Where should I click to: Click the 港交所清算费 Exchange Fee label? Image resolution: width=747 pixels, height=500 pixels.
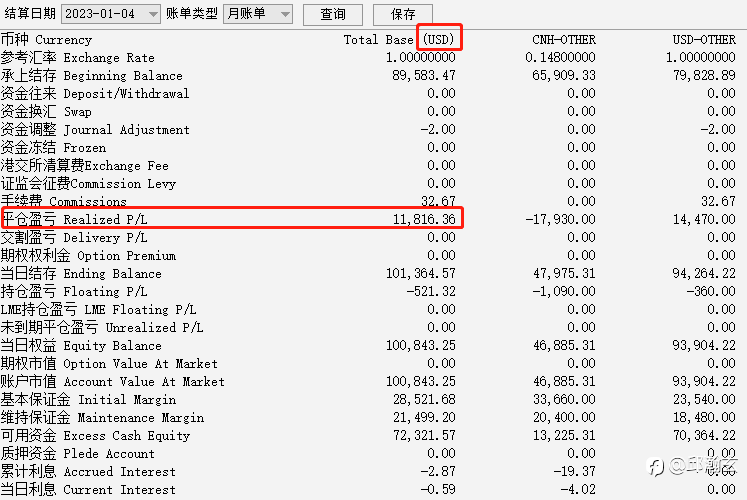click(x=85, y=165)
